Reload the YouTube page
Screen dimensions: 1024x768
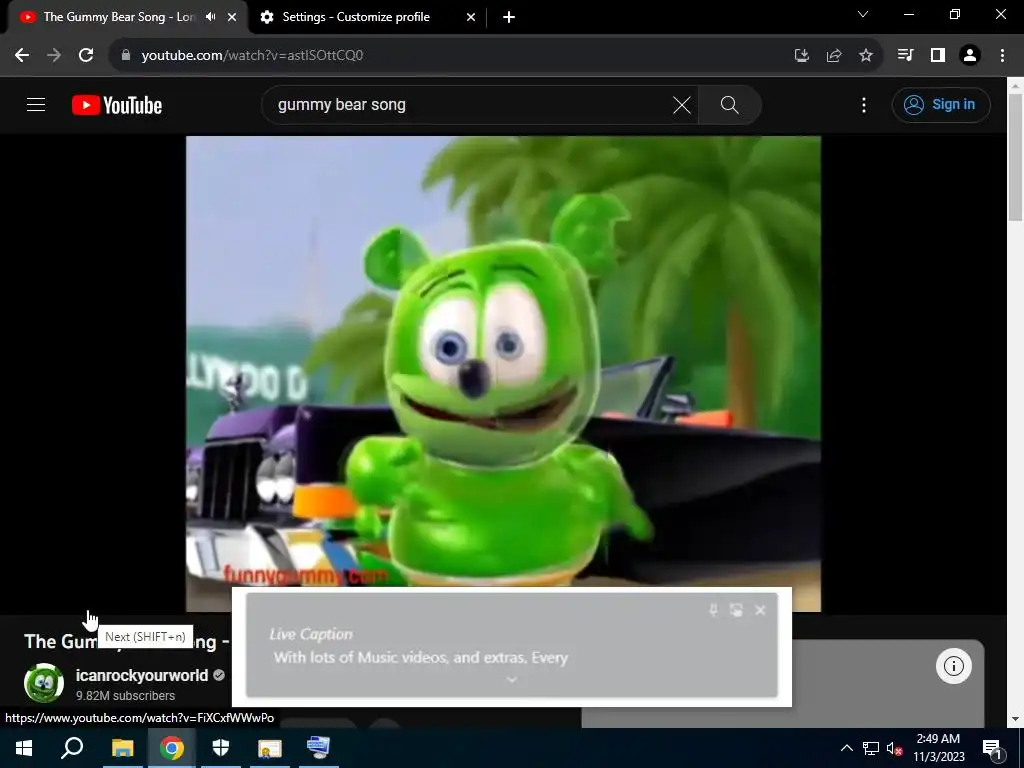tap(86, 56)
